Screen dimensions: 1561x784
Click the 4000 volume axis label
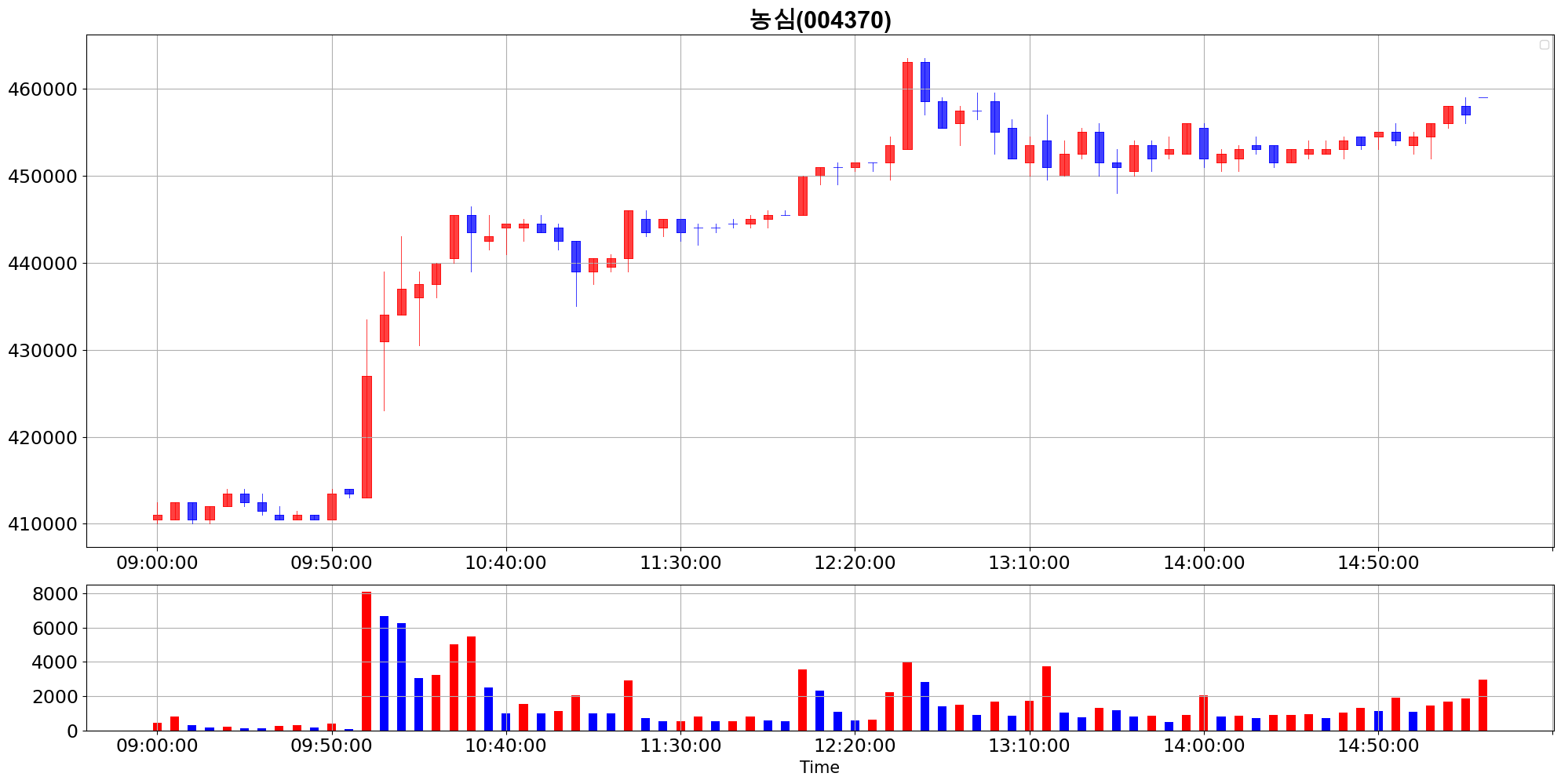point(55,662)
